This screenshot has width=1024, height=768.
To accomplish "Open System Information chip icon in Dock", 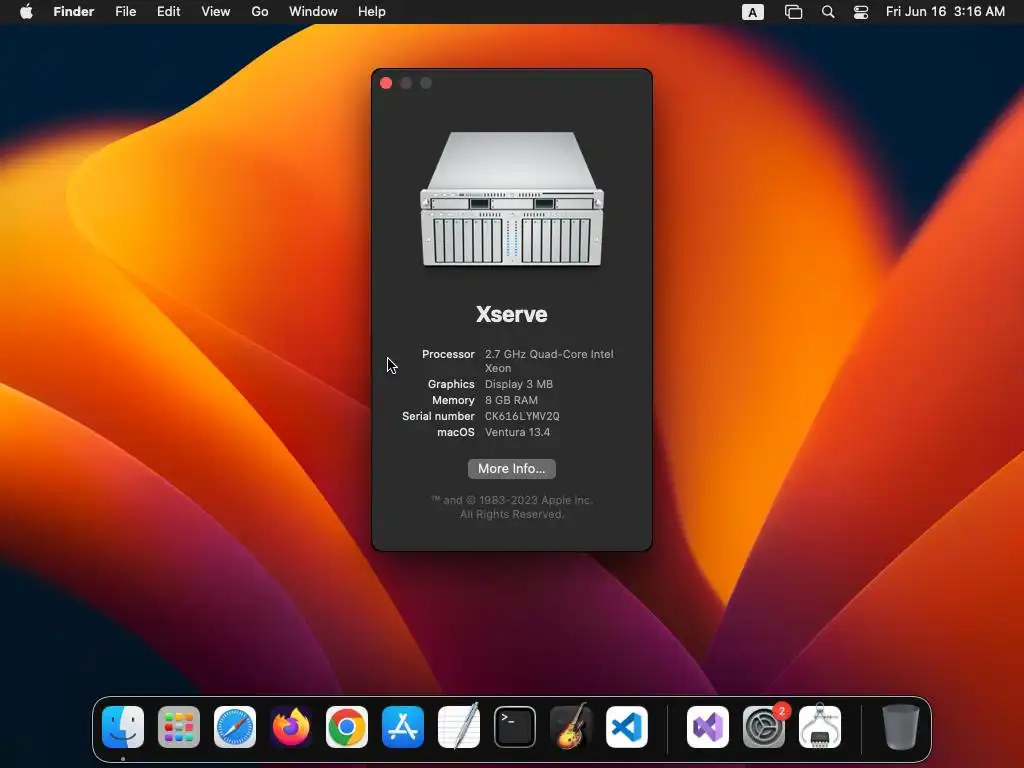I will 820,727.
